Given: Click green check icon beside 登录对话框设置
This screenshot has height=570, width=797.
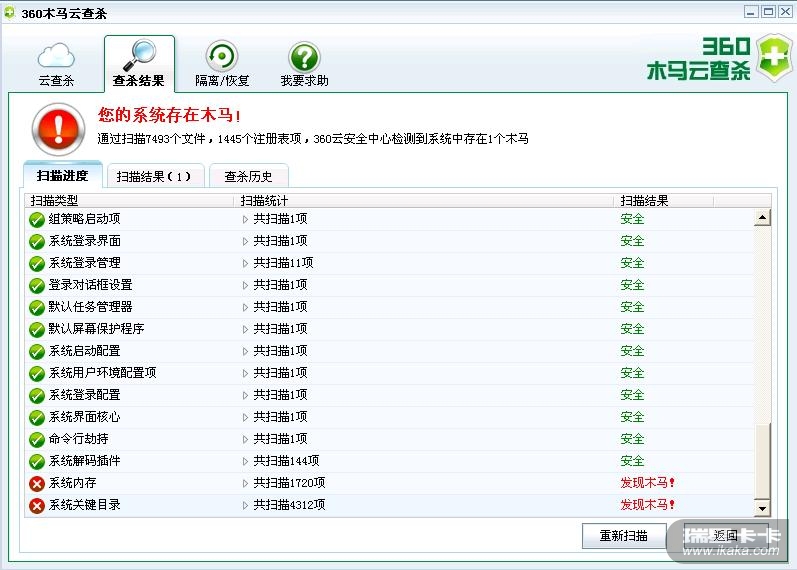Looking at the screenshot, I should pos(37,286).
